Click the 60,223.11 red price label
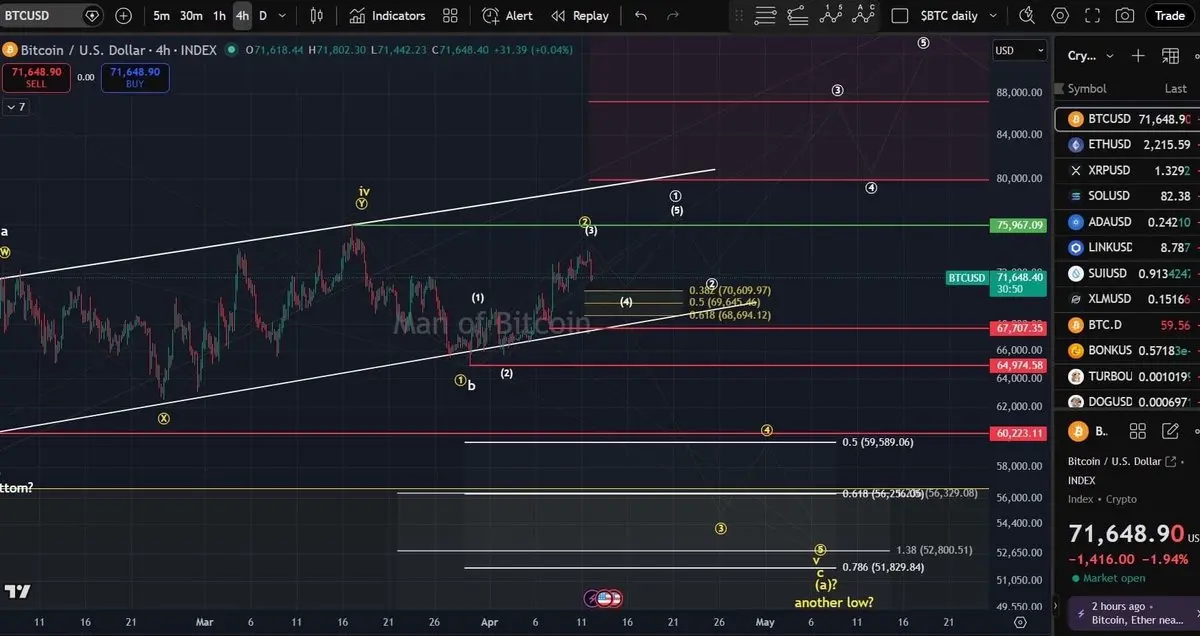 pyautogui.click(x=1019, y=433)
